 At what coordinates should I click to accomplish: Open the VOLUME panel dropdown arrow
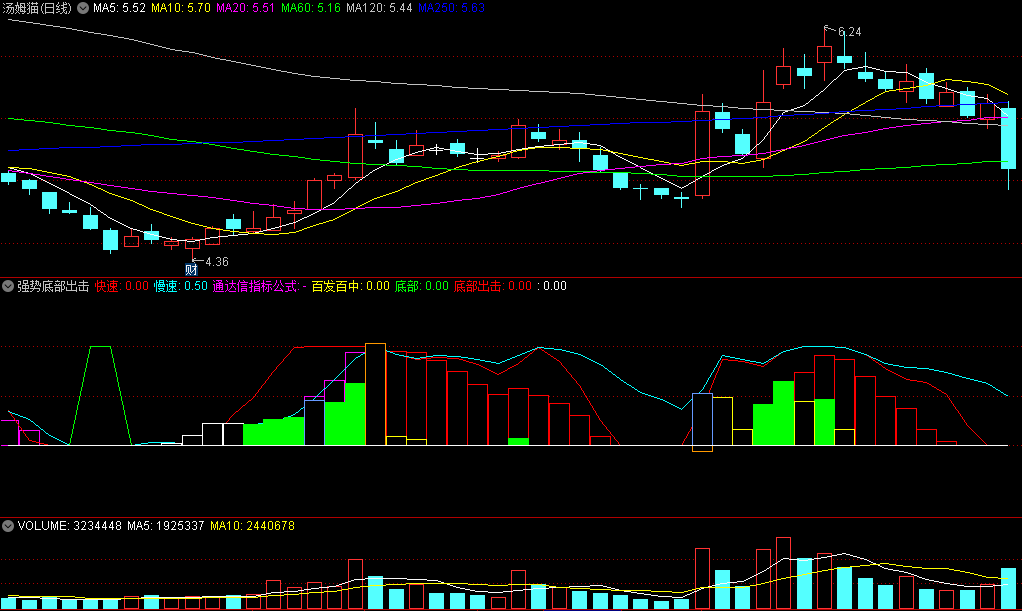8,526
